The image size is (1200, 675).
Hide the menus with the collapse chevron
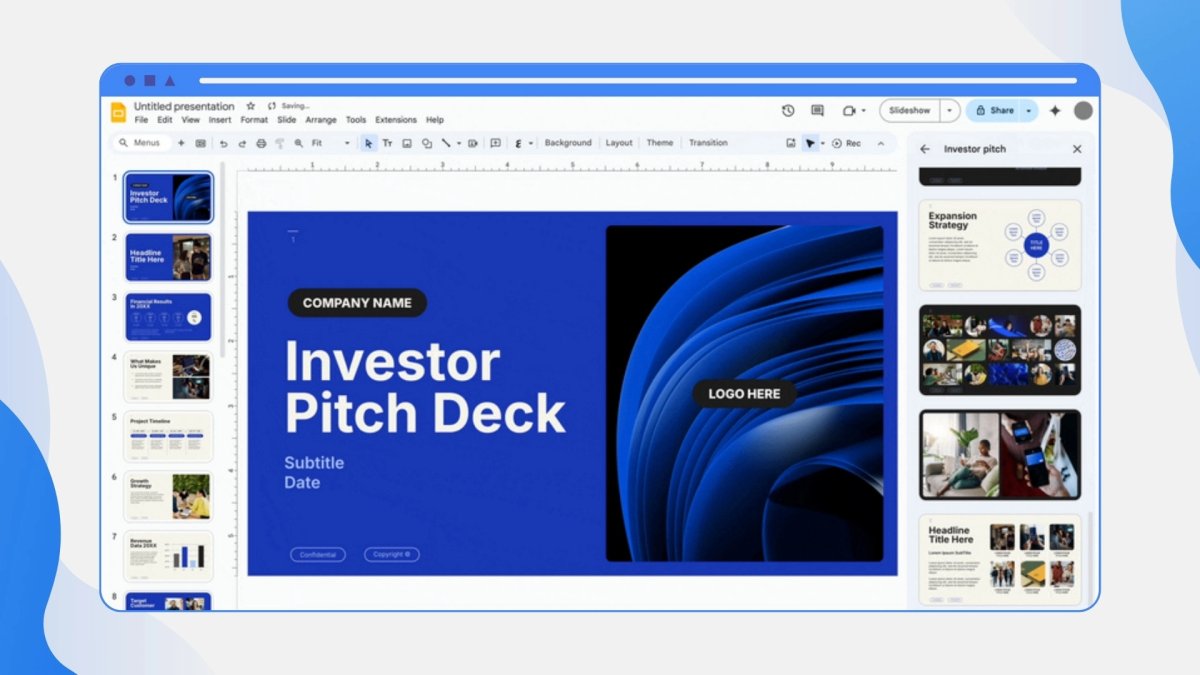[x=881, y=143]
